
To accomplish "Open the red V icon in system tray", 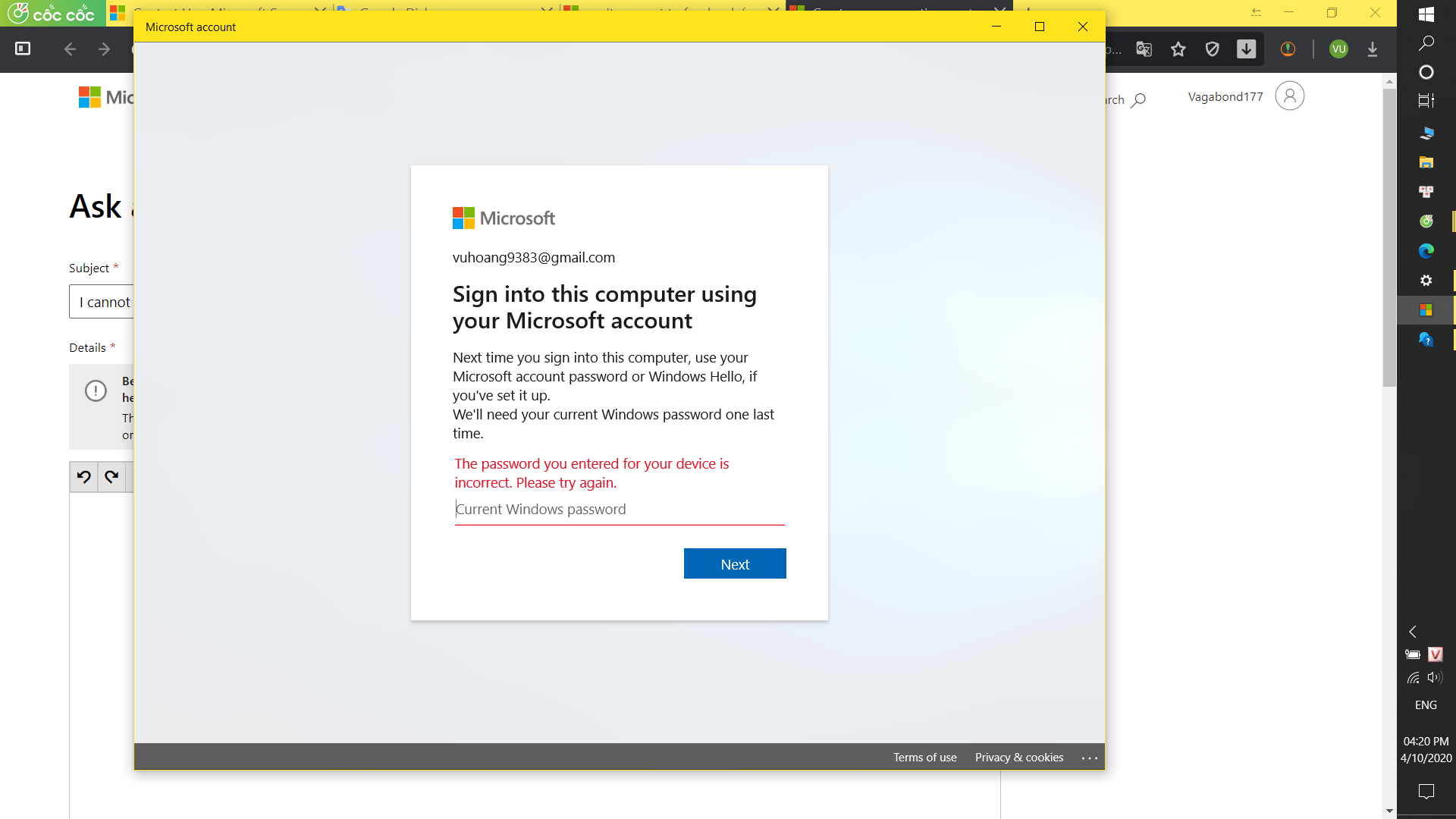I will point(1436,654).
